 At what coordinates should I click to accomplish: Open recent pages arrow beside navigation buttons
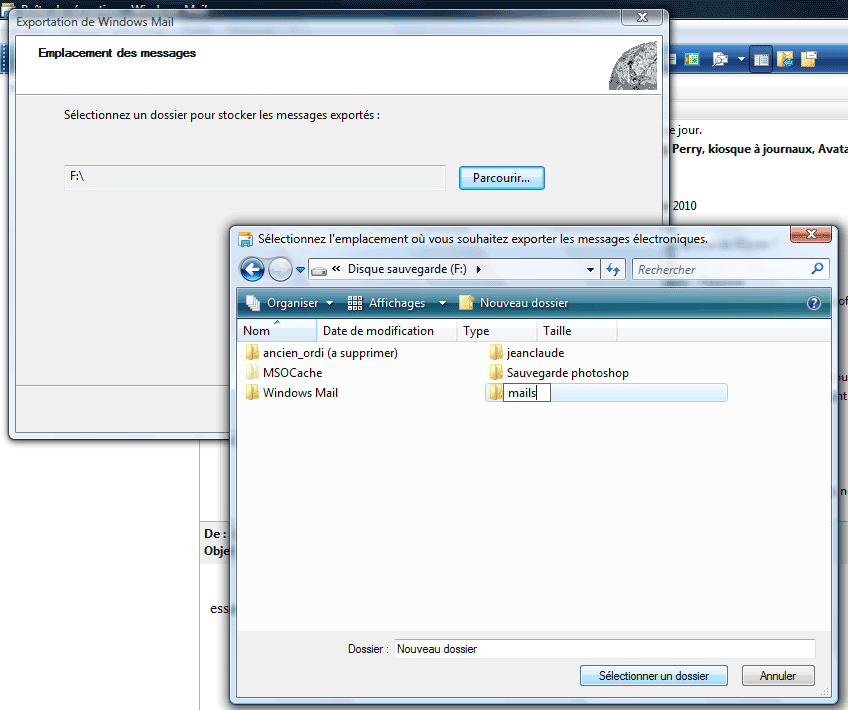pyautogui.click(x=300, y=270)
